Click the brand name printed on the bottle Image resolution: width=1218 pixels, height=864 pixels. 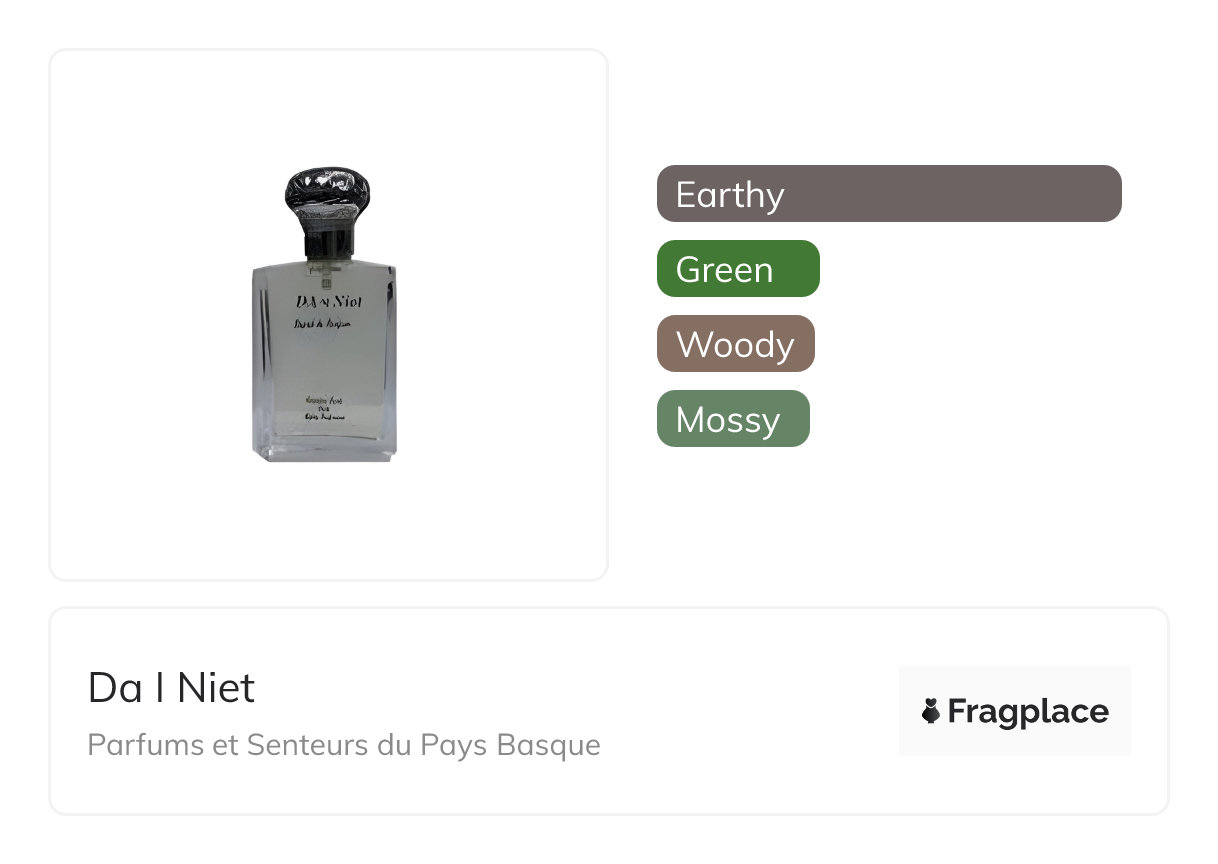tap(325, 301)
